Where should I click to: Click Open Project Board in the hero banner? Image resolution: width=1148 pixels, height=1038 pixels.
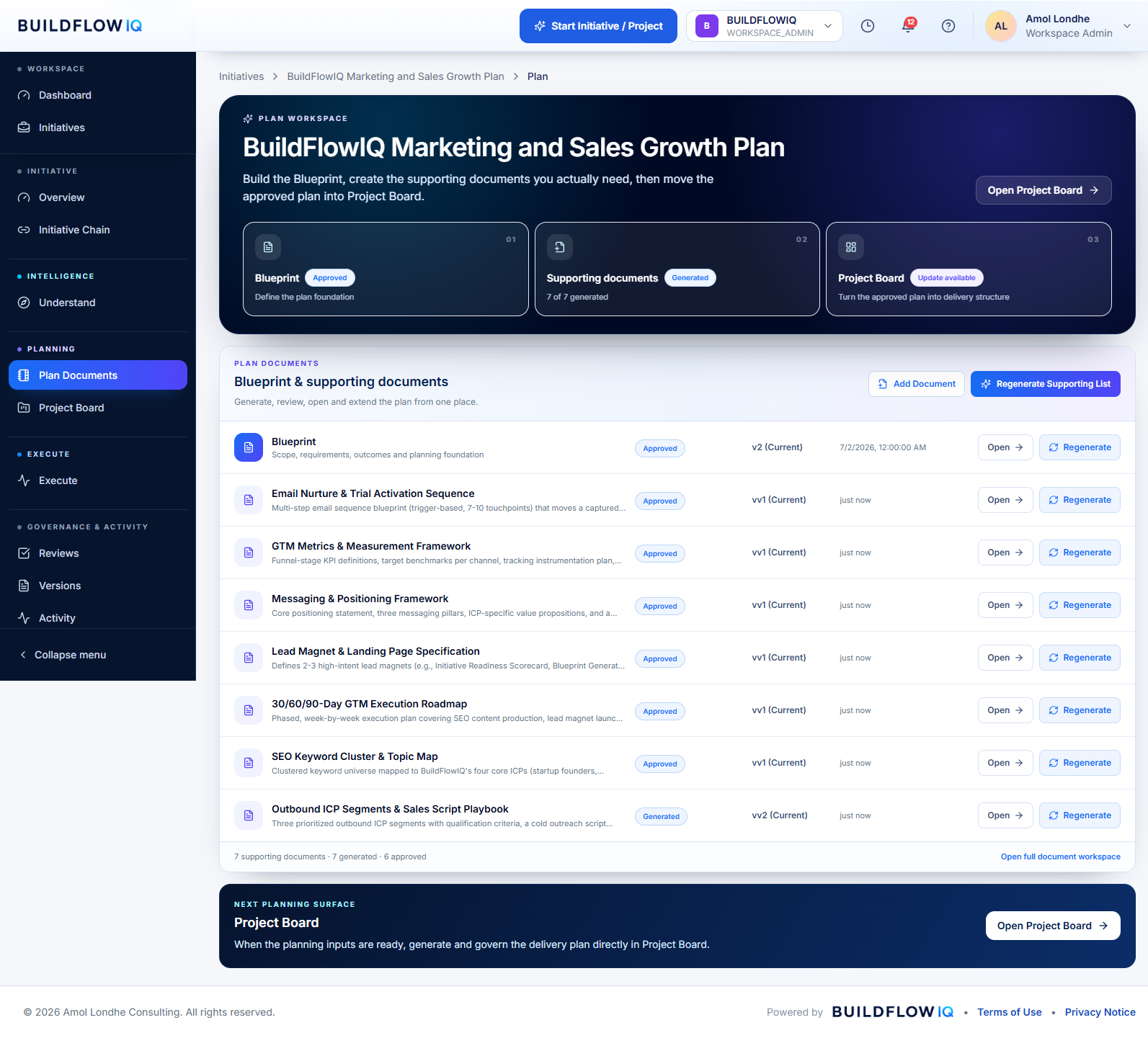pos(1044,190)
